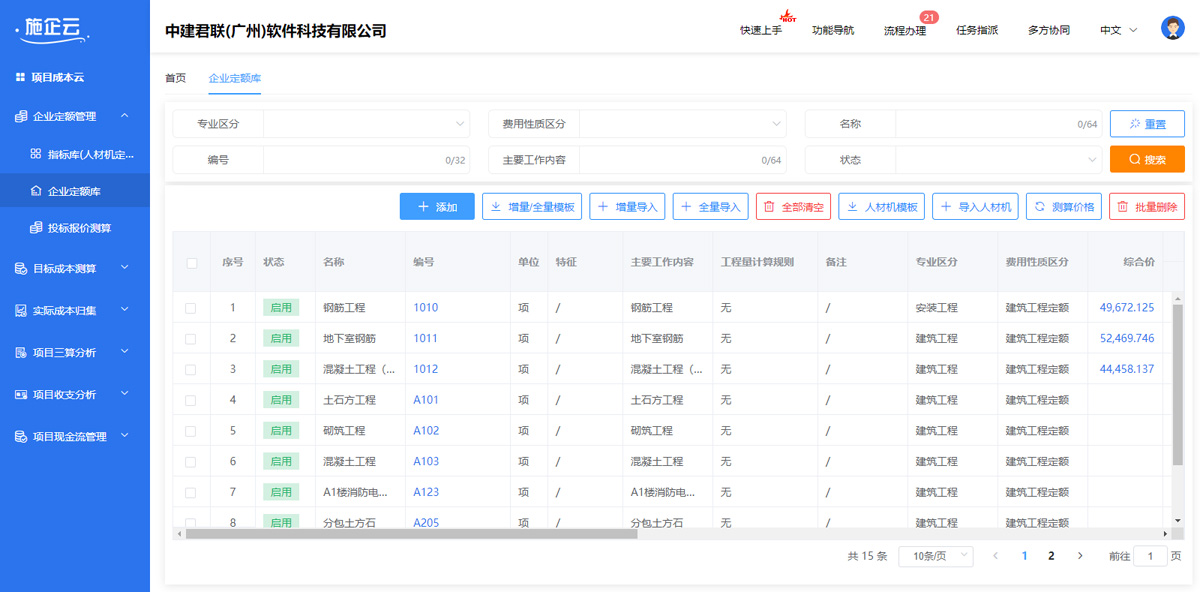Switch to the 首页 tab
Image resolution: width=1200 pixels, height=592 pixels.
click(175, 78)
